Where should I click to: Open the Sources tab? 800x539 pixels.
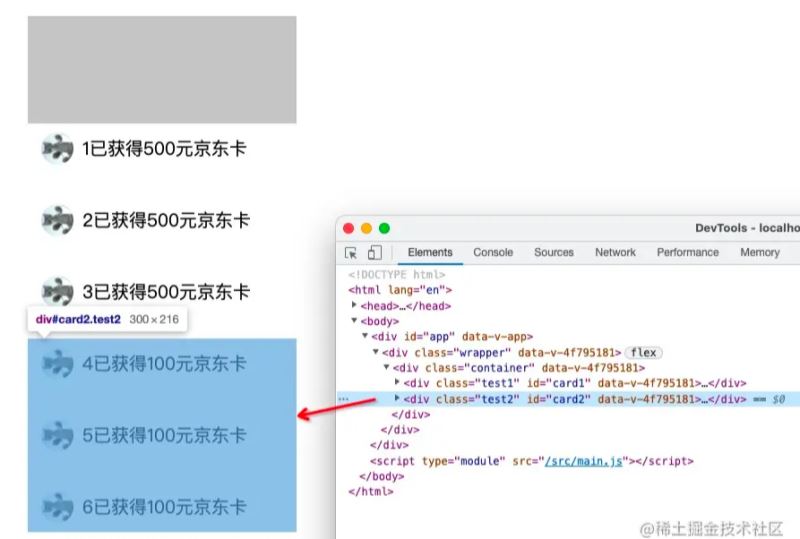coord(553,253)
